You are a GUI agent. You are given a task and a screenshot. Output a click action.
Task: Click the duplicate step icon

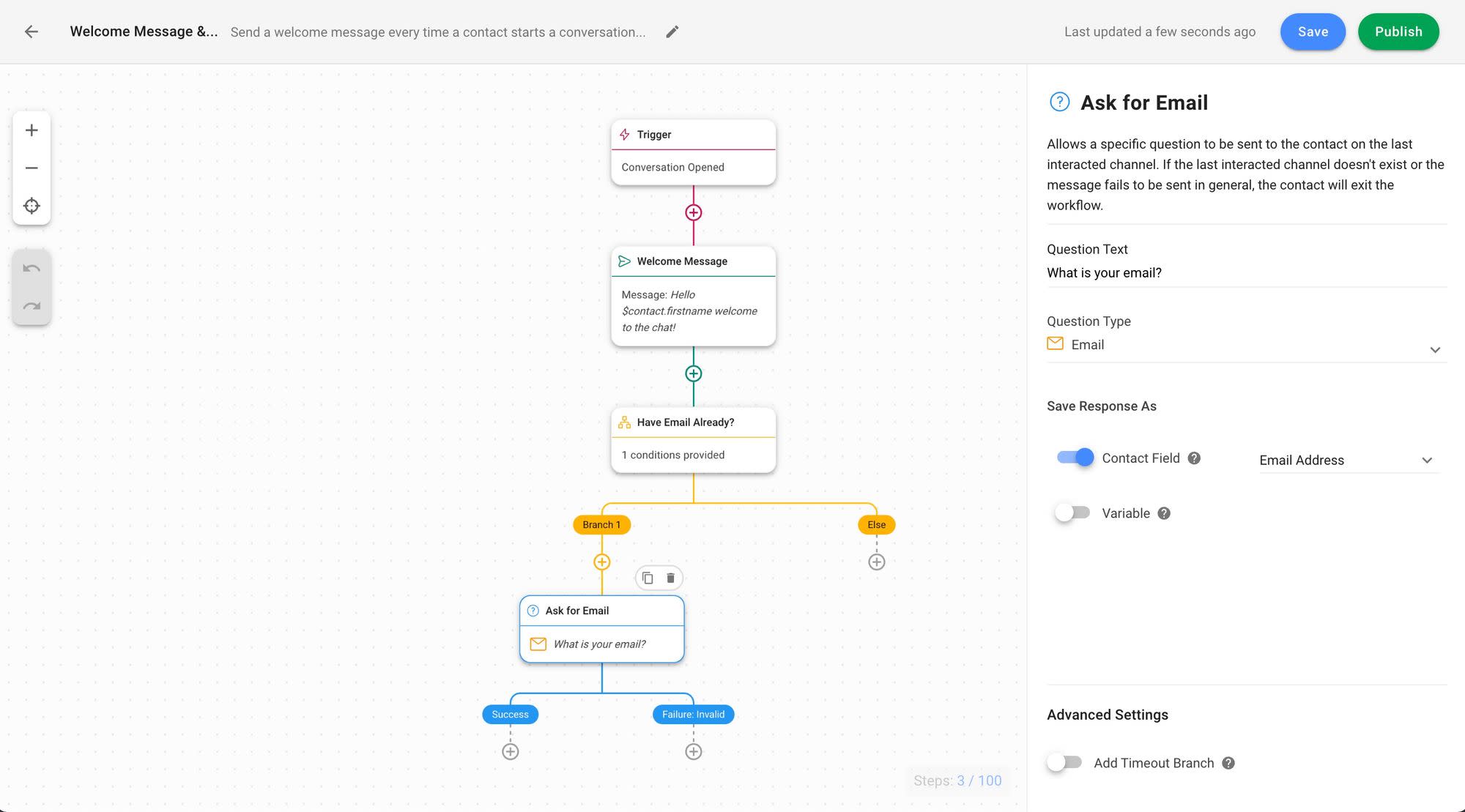pyautogui.click(x=647, y=578)
